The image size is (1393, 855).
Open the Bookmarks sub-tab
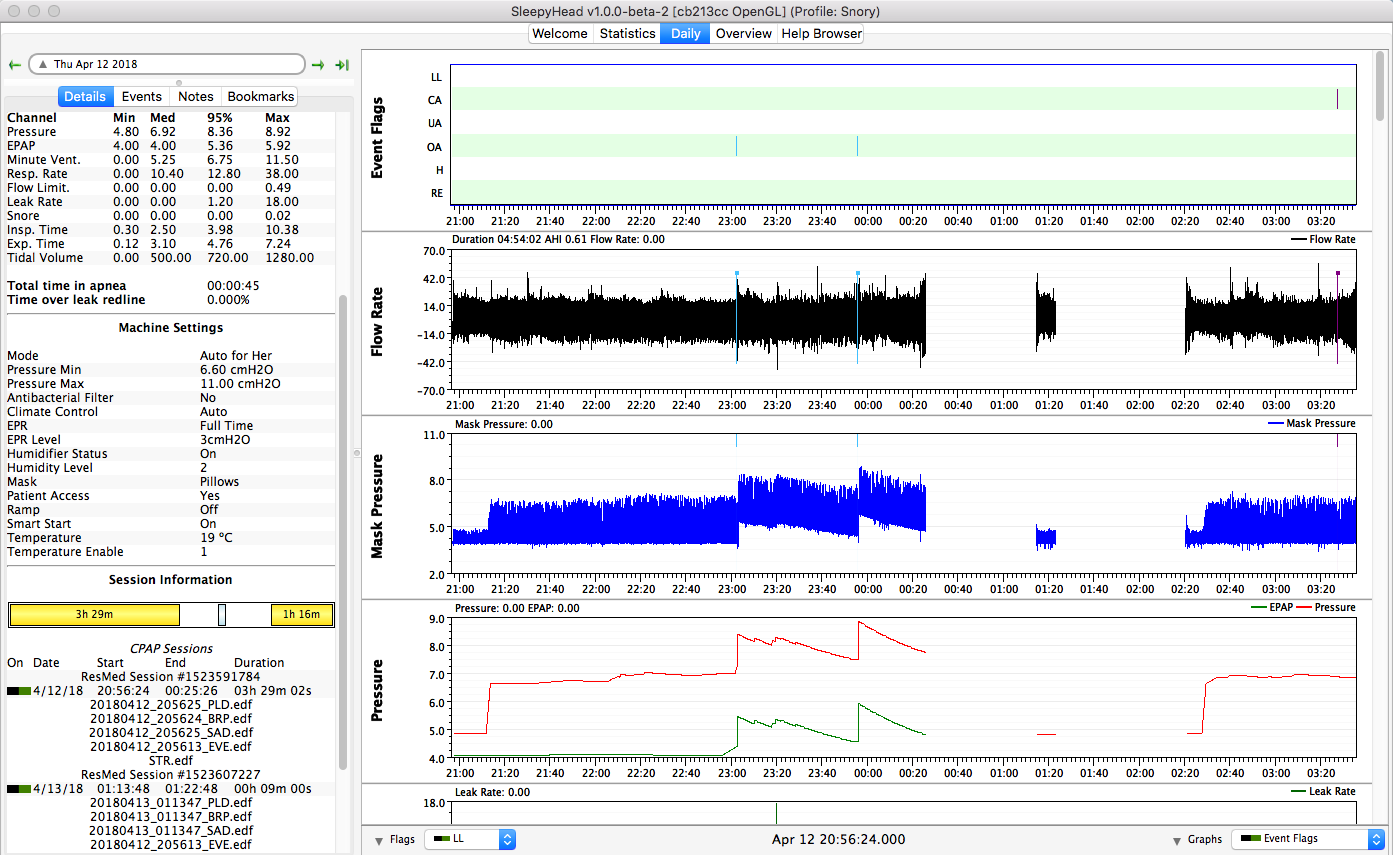261,97
